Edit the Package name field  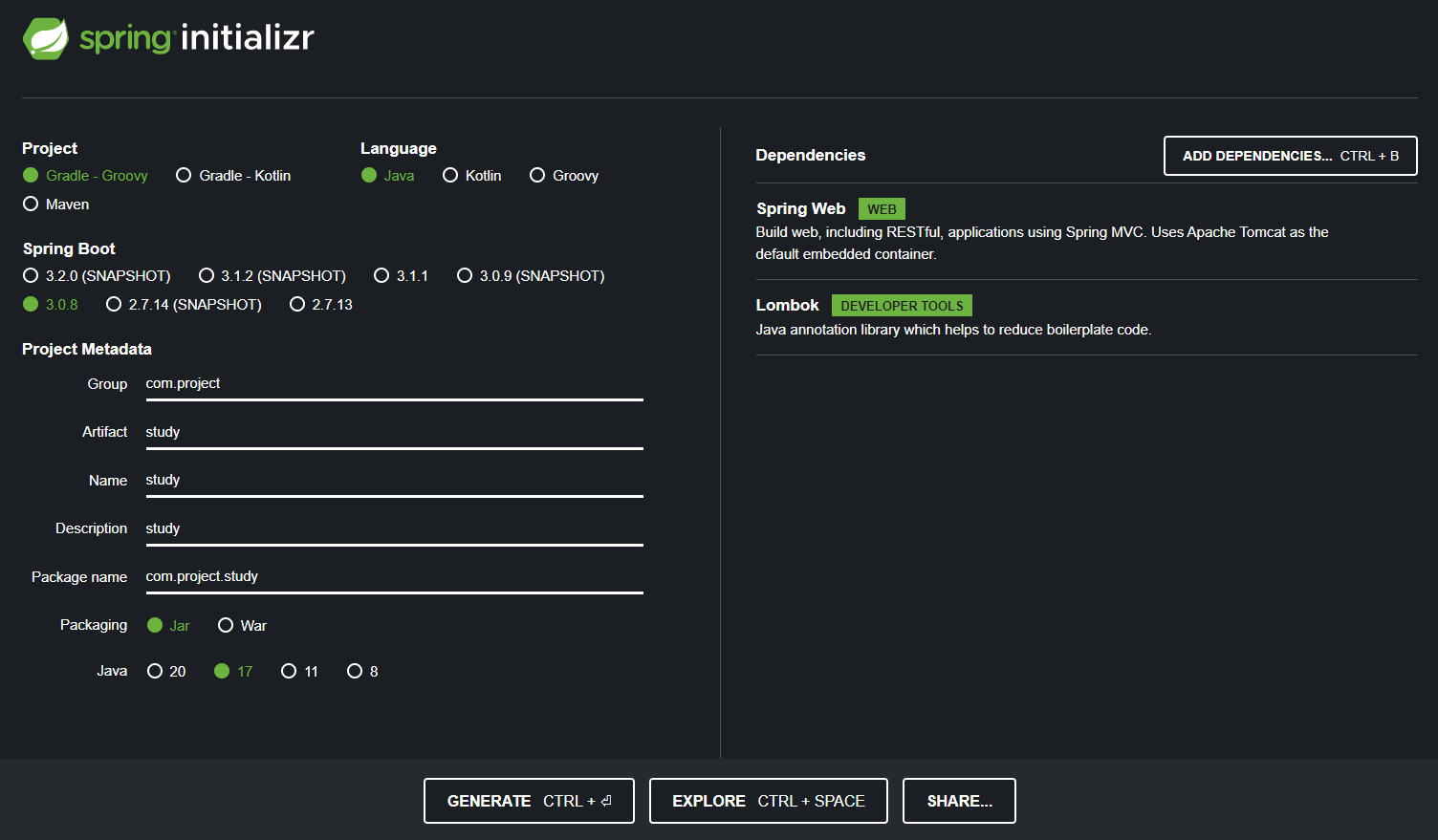(394, 576)
